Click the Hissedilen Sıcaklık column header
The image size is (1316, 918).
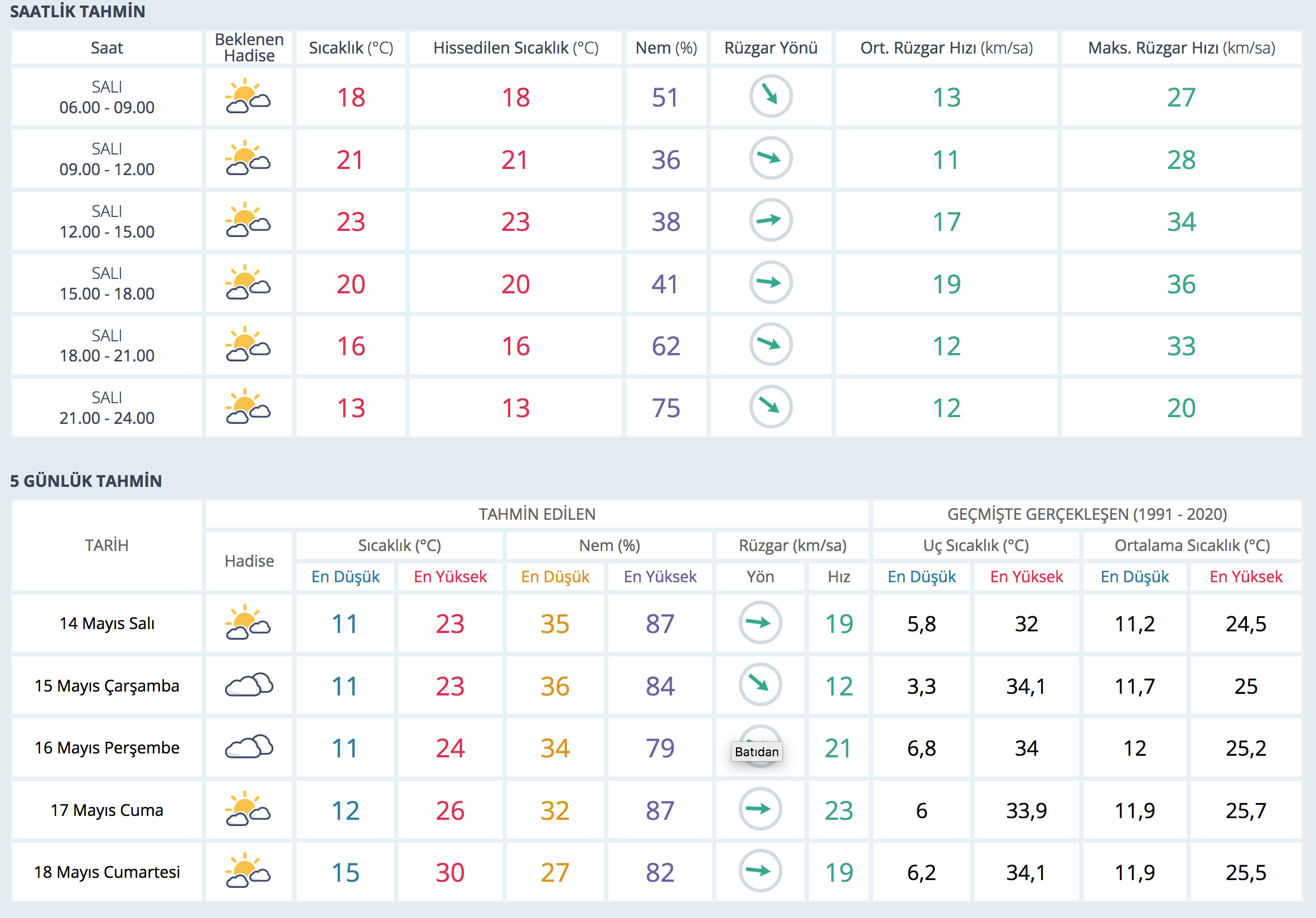[x=515, y=48]
